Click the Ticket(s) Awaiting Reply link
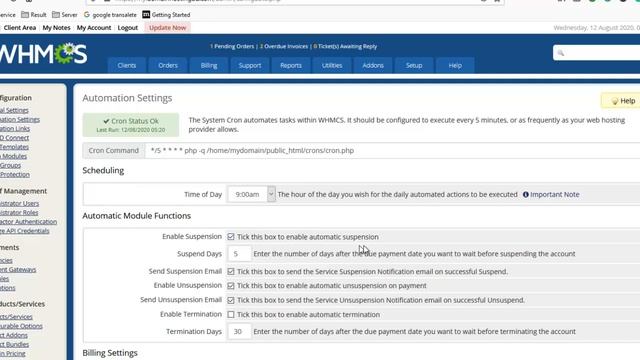The image size is (640, 360). click(345, 47)
